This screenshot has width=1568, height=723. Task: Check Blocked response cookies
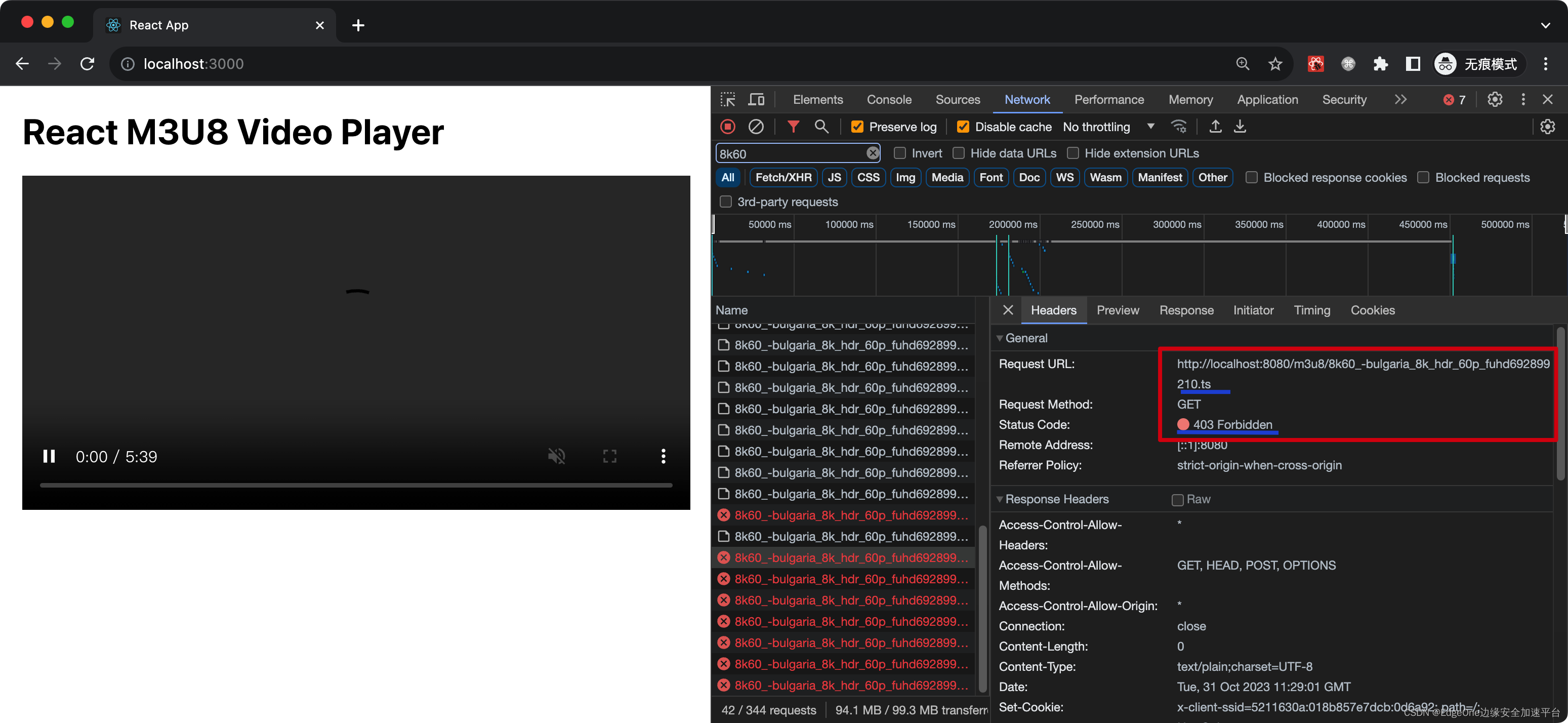coord(1252,178)
